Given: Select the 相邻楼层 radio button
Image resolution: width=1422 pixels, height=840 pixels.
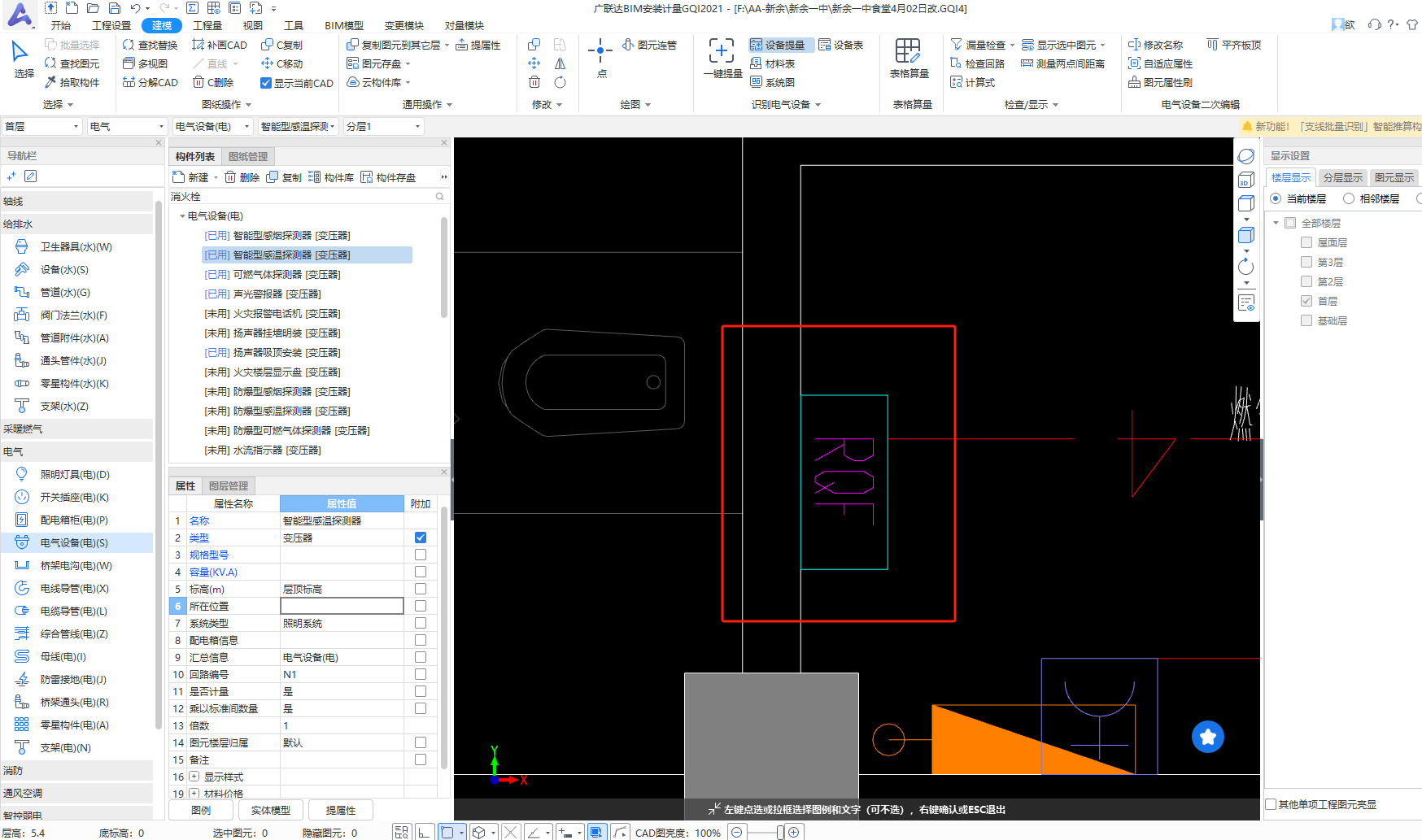Looking at the screenshot, I should click(1349, 198).
